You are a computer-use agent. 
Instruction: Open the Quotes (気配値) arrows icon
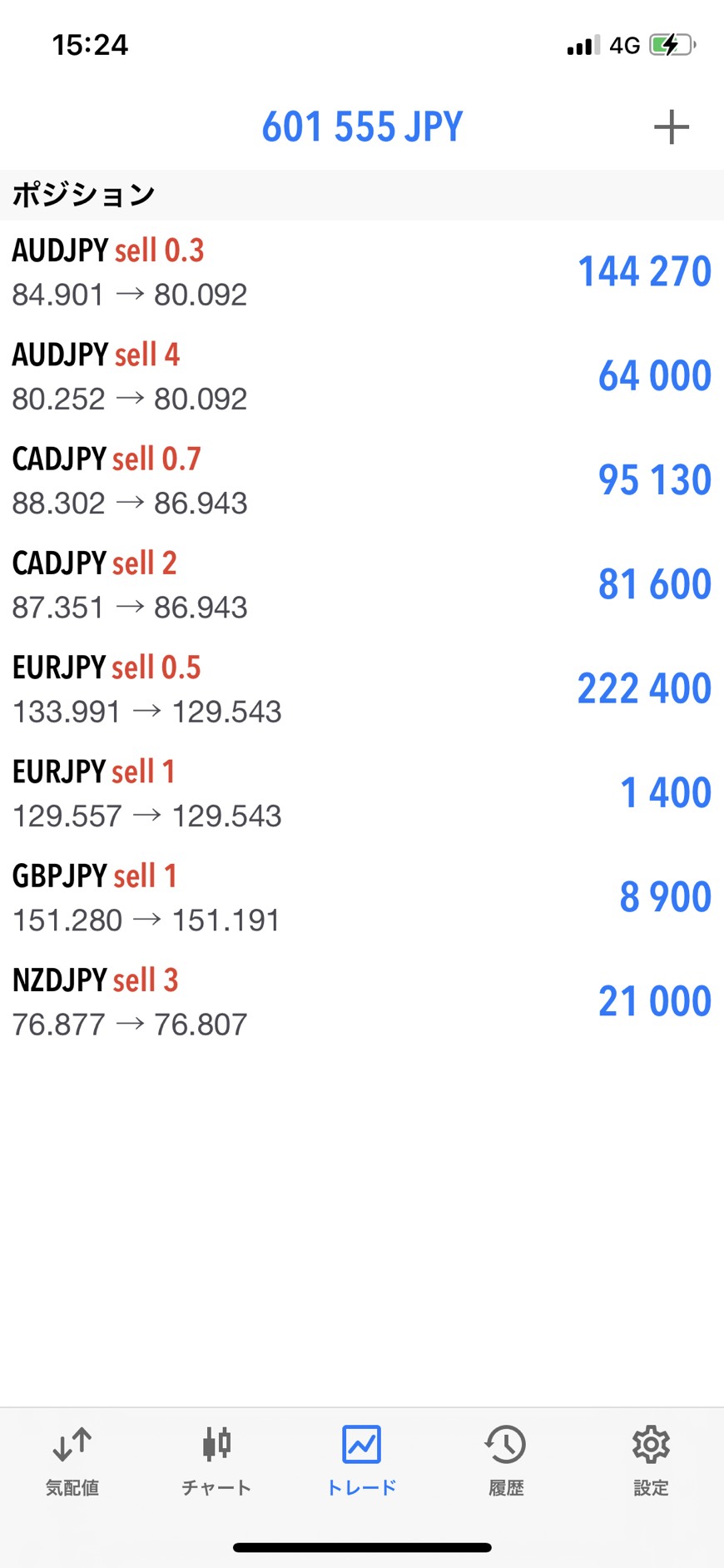72,1445
